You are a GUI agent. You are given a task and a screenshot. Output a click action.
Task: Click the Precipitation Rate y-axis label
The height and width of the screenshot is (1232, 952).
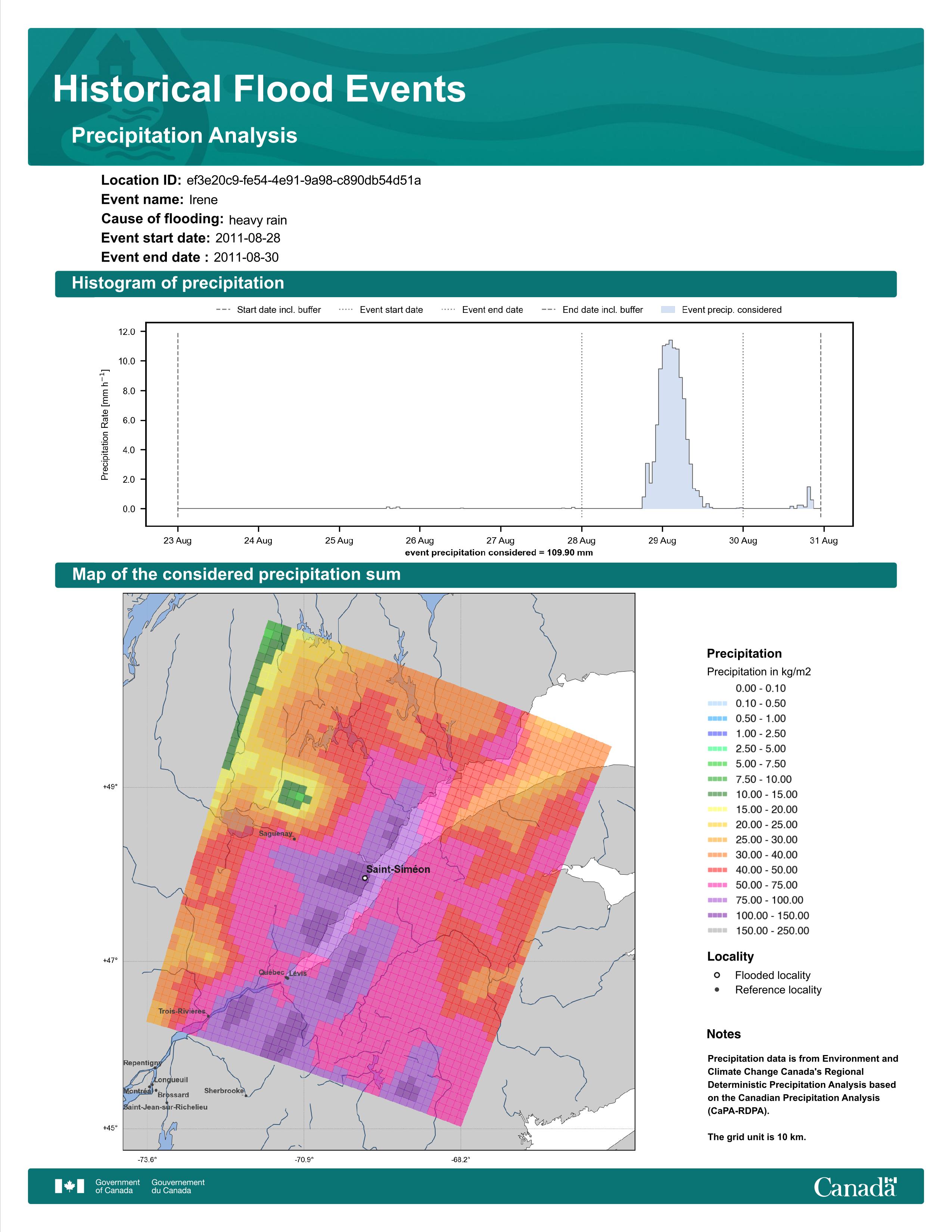coord(105,425)
